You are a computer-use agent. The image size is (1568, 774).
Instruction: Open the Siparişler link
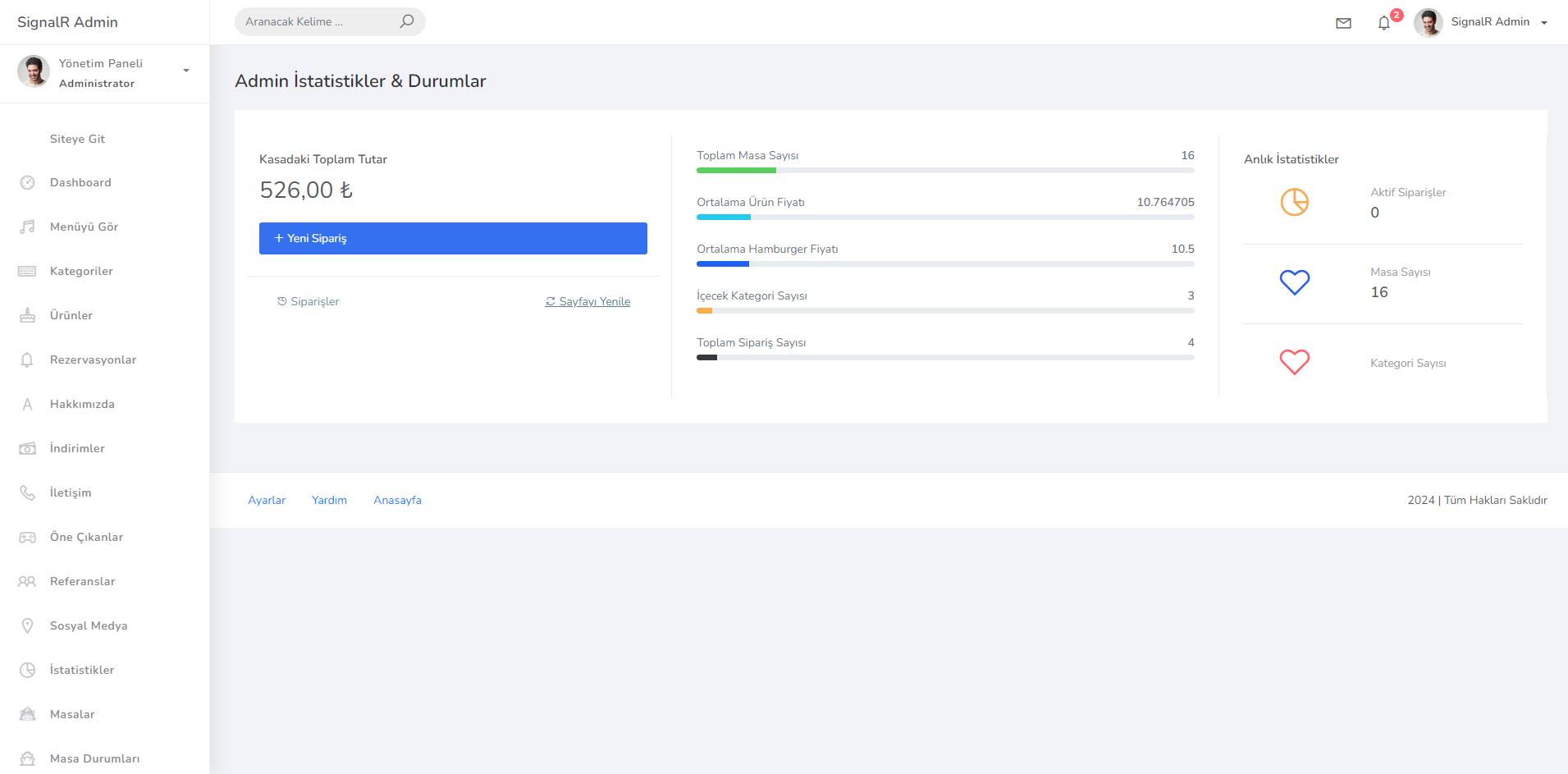309,301
